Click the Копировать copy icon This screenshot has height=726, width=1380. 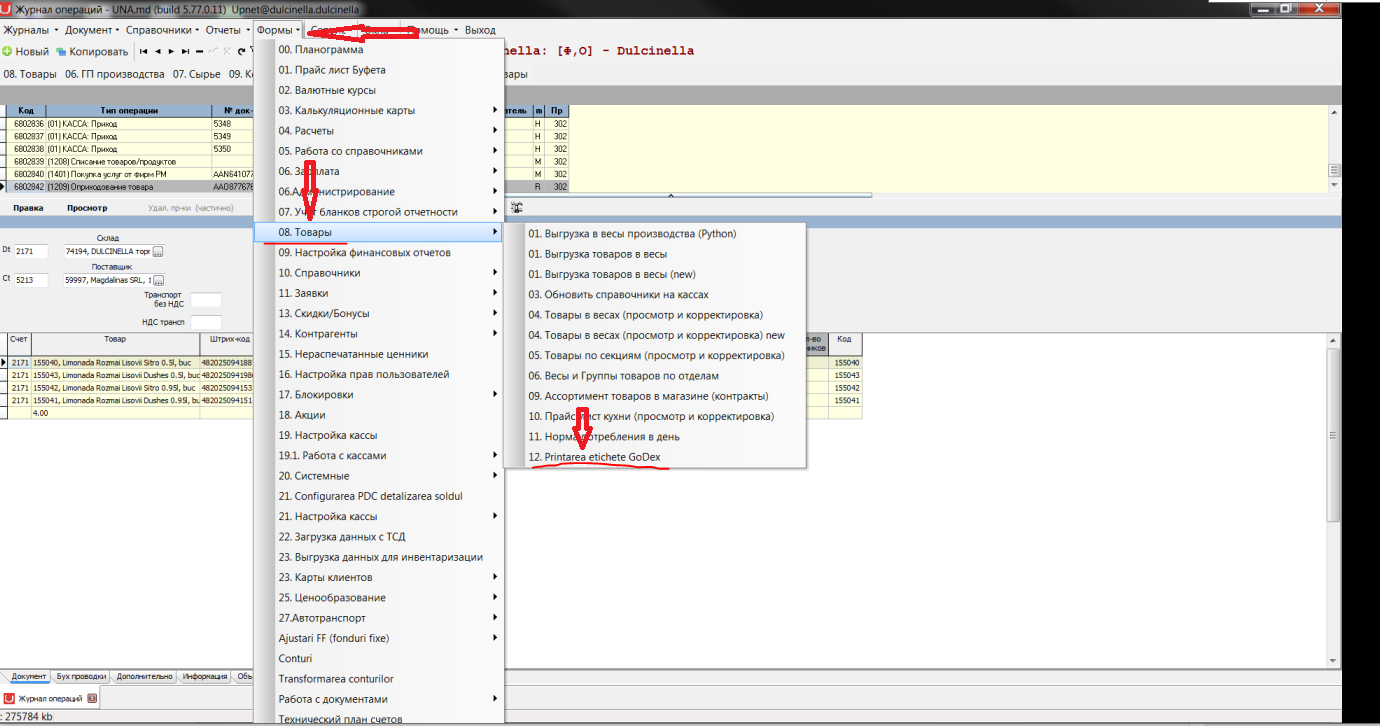pyautogui.click(x=61, y=51)
